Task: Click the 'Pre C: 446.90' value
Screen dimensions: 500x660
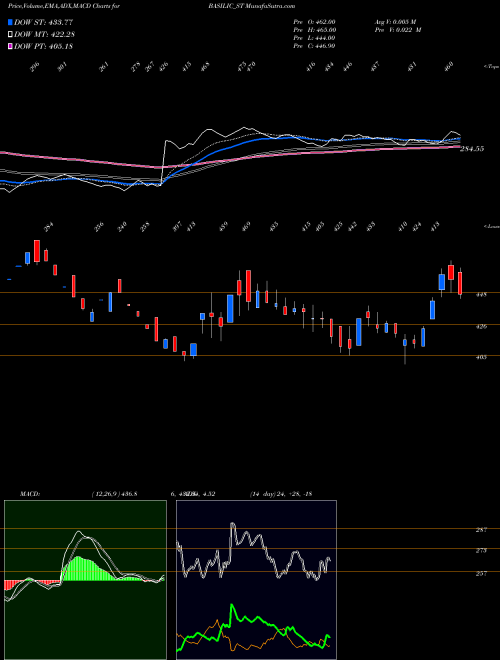Action: coord(314,46)
